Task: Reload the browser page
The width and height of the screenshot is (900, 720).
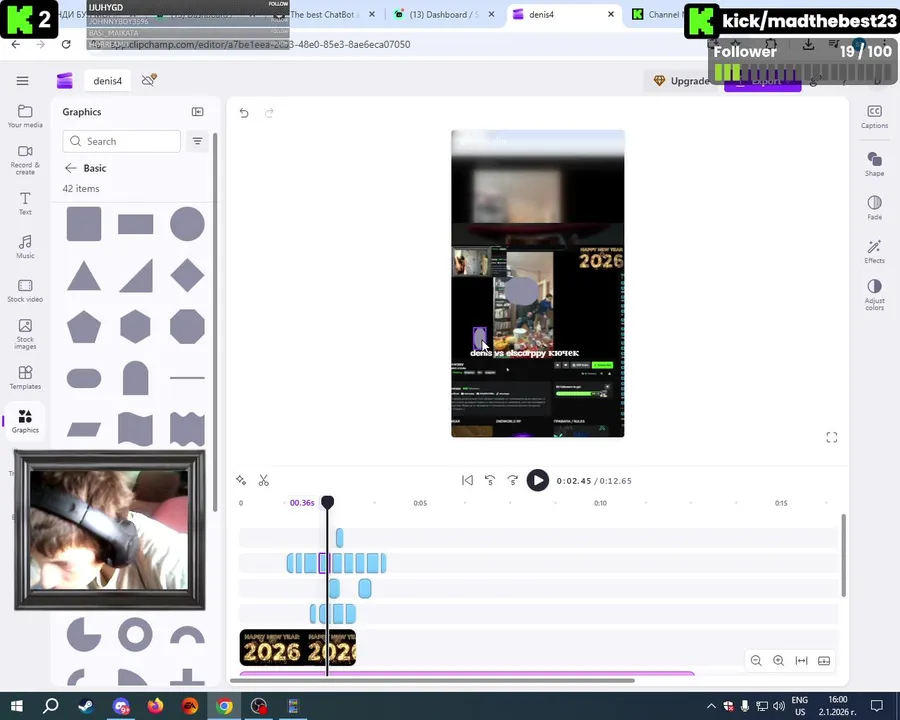Action: 66,44
